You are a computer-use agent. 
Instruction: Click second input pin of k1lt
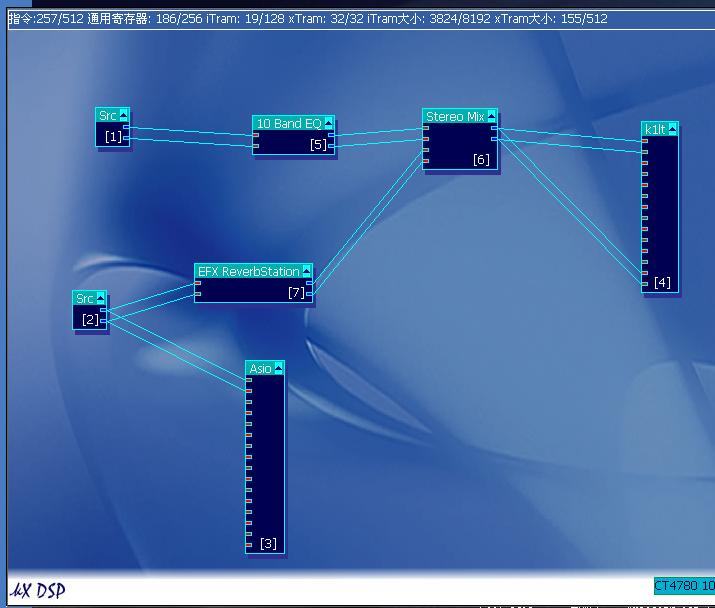click(645, 152)
